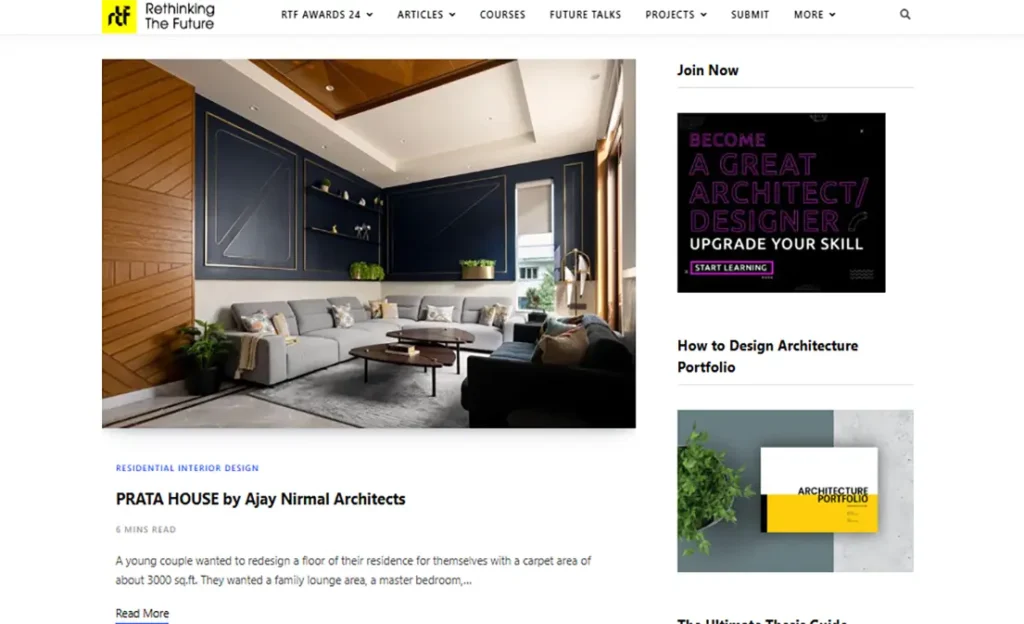Click the Start Learning button
Viewport: 1024px width, 624px height.
click(x=731, y=268)
